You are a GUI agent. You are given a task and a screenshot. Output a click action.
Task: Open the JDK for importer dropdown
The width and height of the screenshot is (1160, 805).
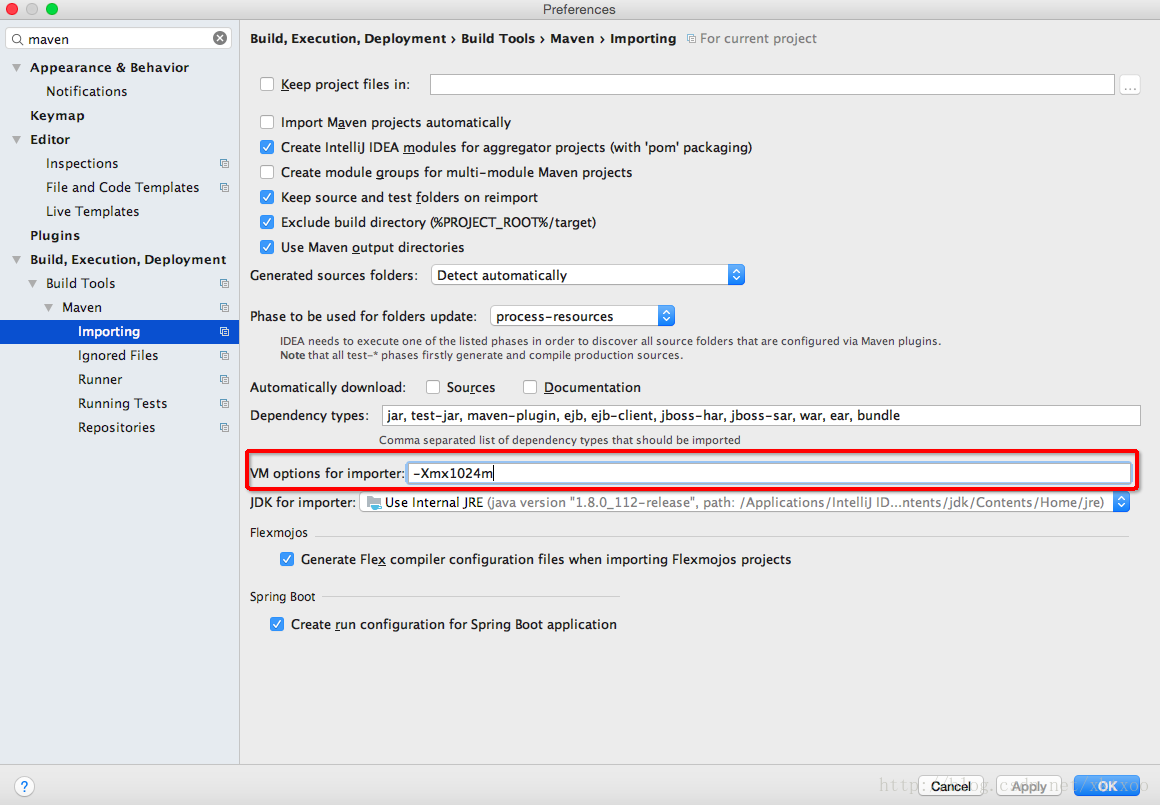(1121, 502)
